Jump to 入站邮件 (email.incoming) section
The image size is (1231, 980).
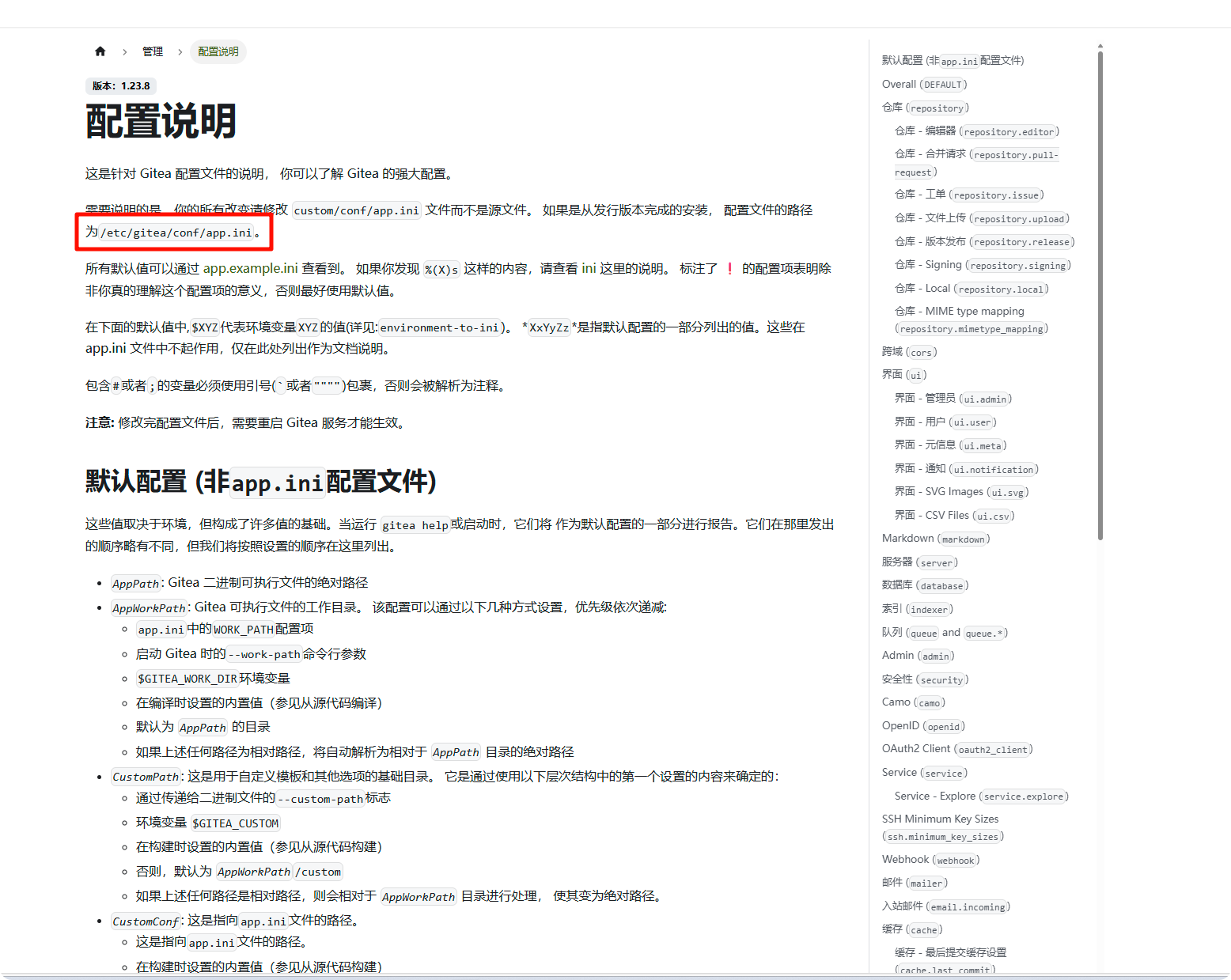(x=946, y=906)
